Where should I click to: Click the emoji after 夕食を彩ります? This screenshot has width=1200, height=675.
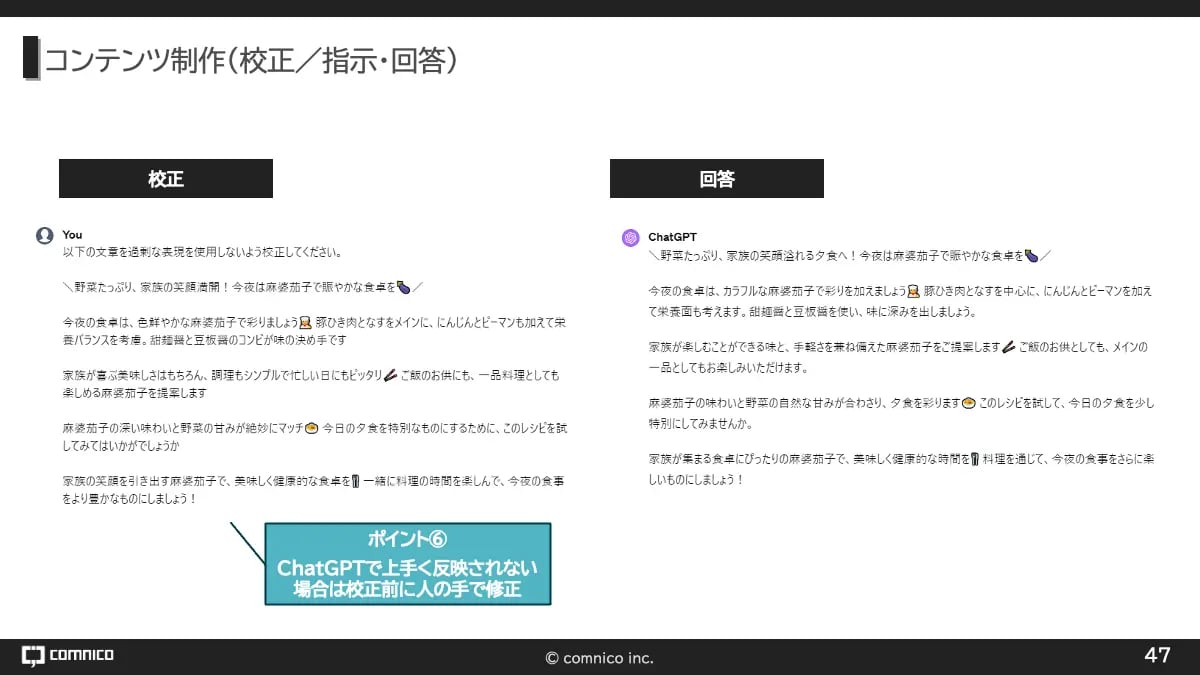point(968,404)
